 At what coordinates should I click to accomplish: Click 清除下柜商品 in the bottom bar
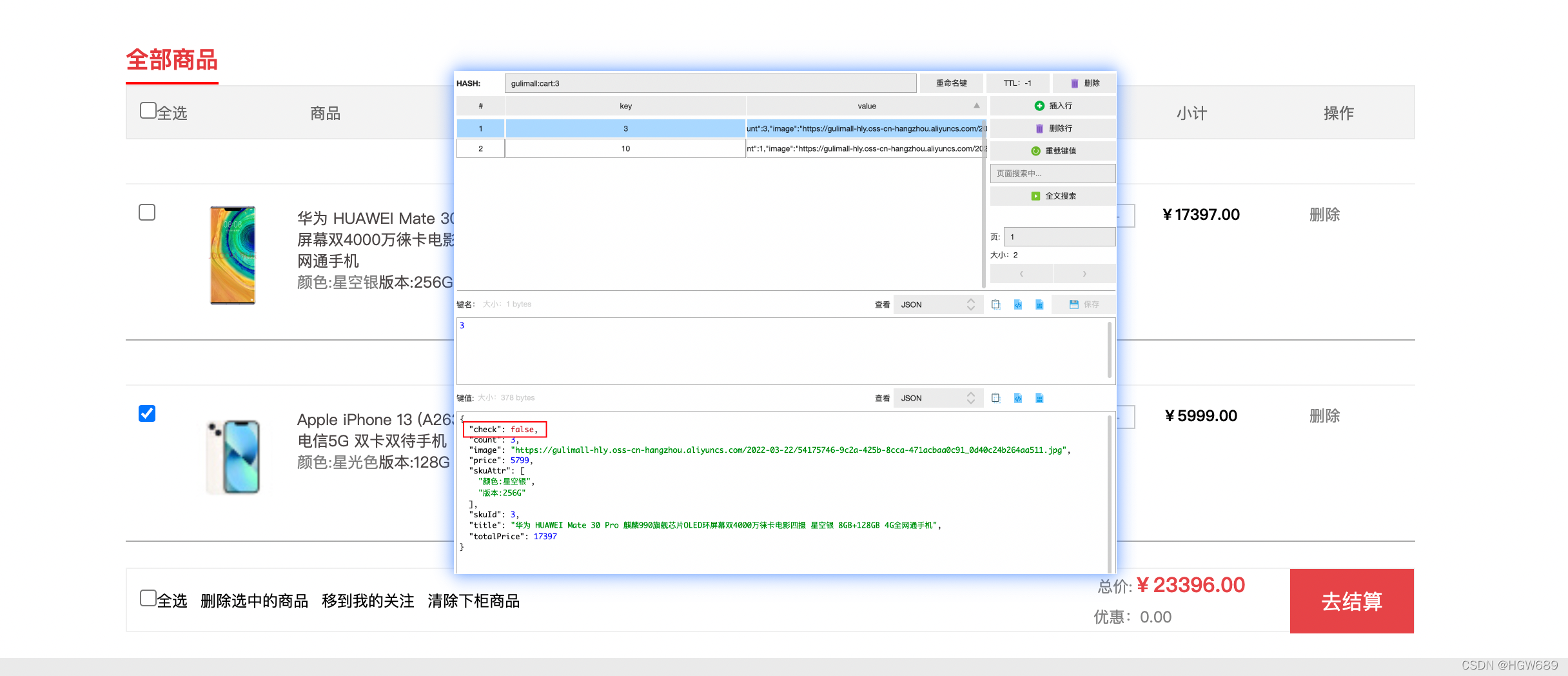pos(474,601)
